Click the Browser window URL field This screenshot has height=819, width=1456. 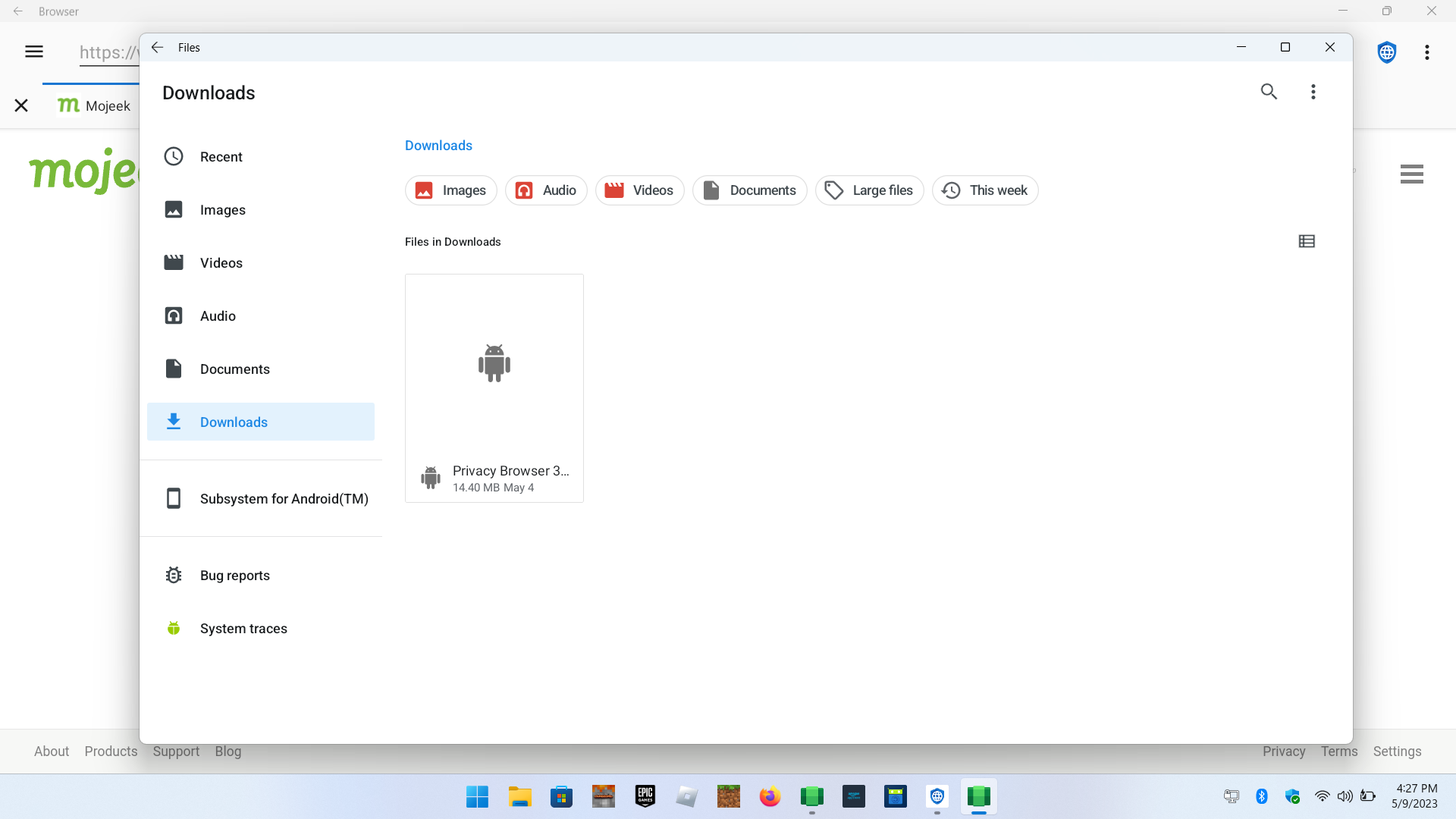point(109,52)
